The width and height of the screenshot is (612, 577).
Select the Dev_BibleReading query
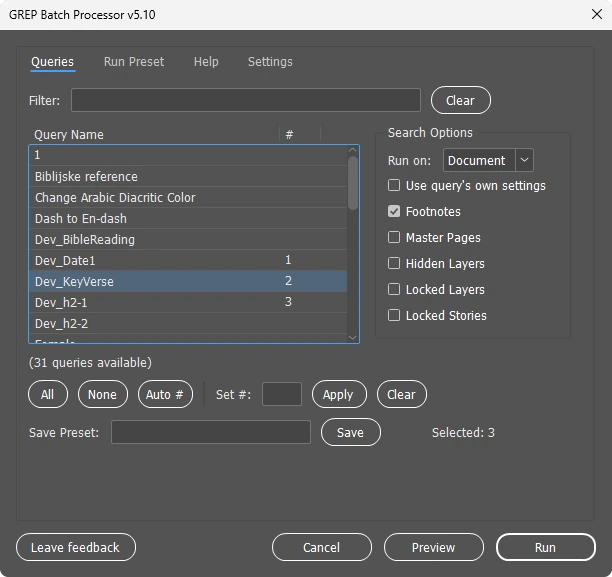[188, 240]
